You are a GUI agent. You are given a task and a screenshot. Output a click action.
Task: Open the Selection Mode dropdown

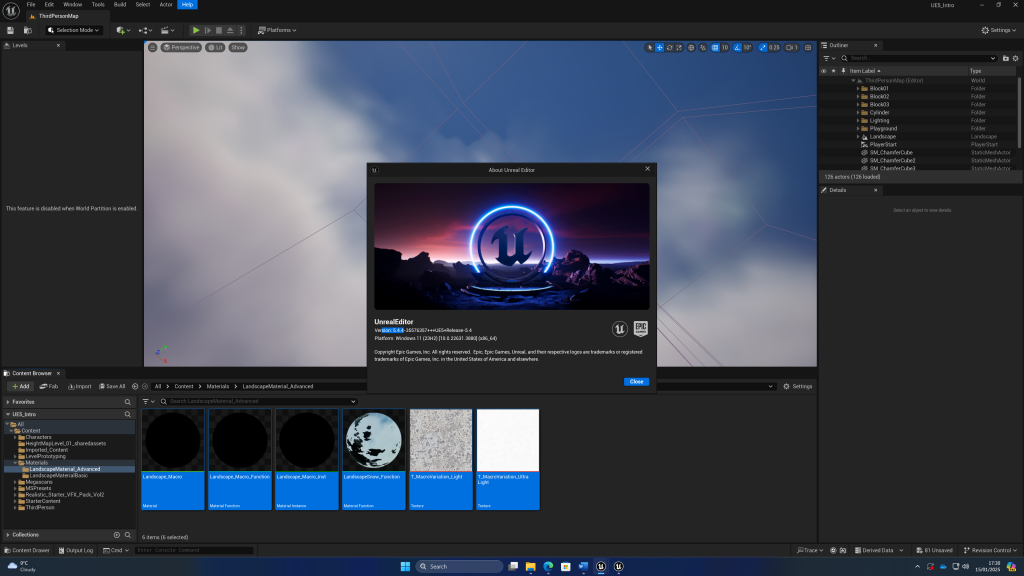pos(74,30)
